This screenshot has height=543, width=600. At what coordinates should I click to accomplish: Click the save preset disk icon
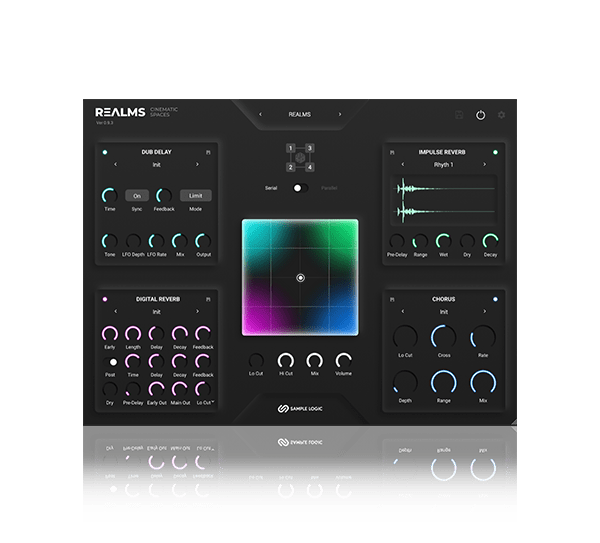click(x=460, y=115)
